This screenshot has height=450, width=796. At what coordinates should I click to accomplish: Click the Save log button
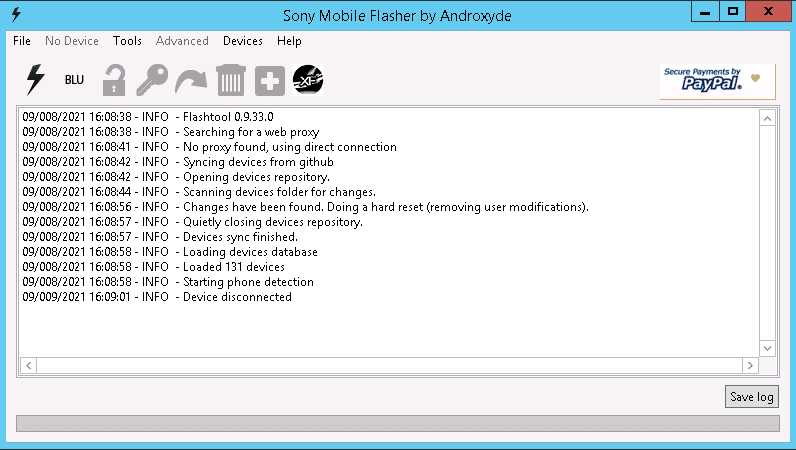[751, 397]
